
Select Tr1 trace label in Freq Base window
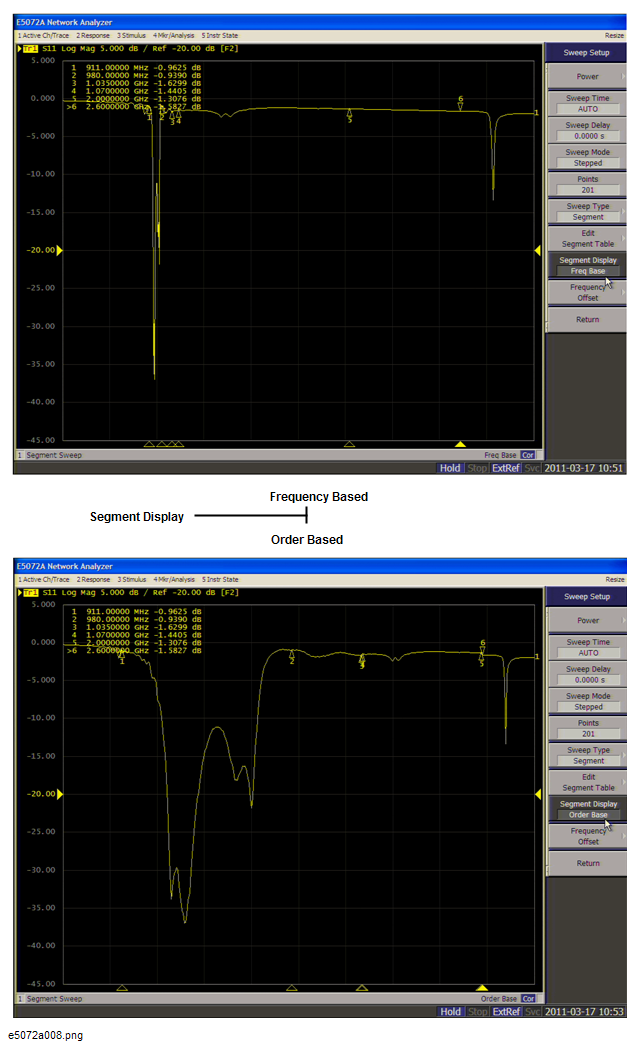point(31,49)
